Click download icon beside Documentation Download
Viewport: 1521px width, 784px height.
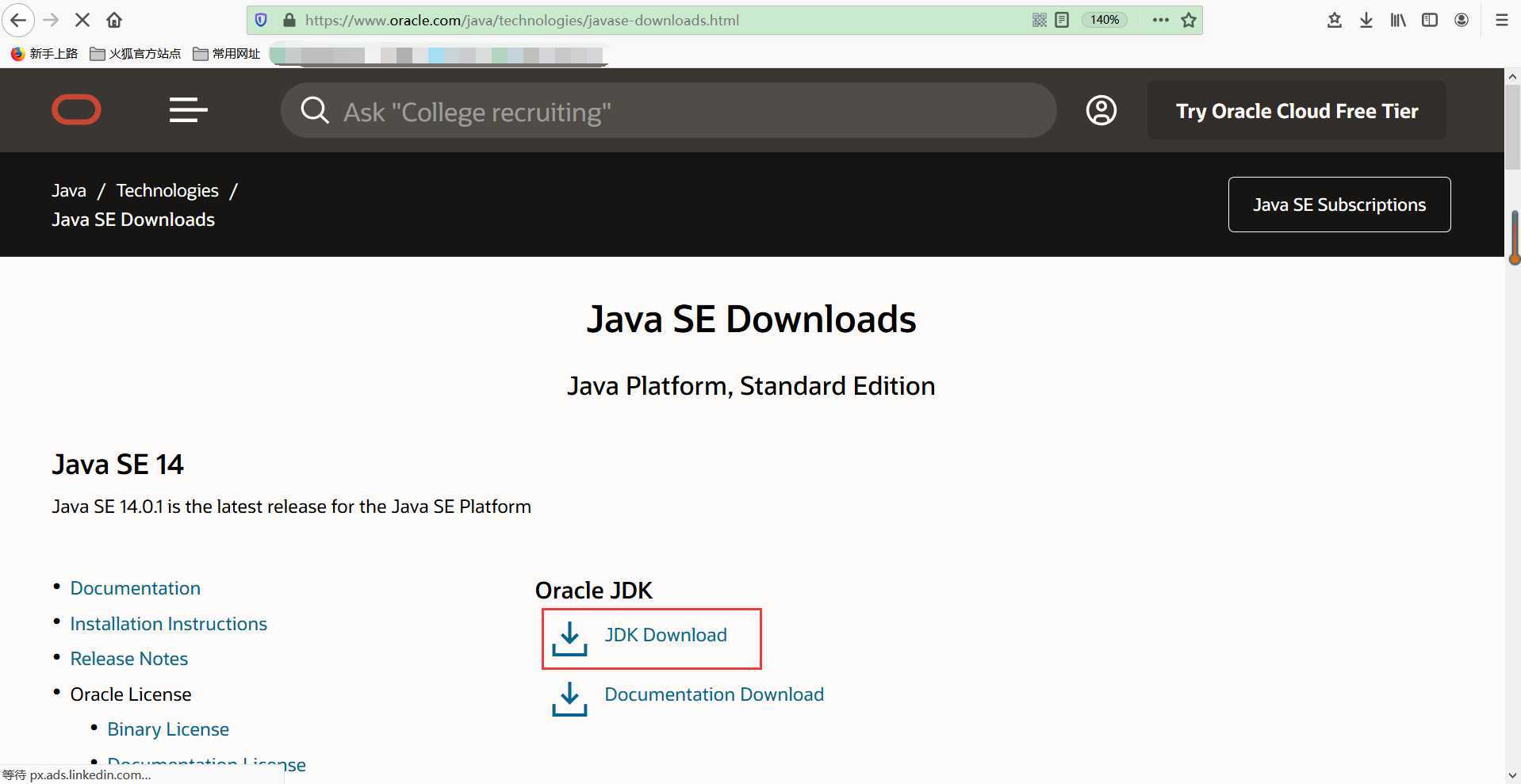coord(569,698)
